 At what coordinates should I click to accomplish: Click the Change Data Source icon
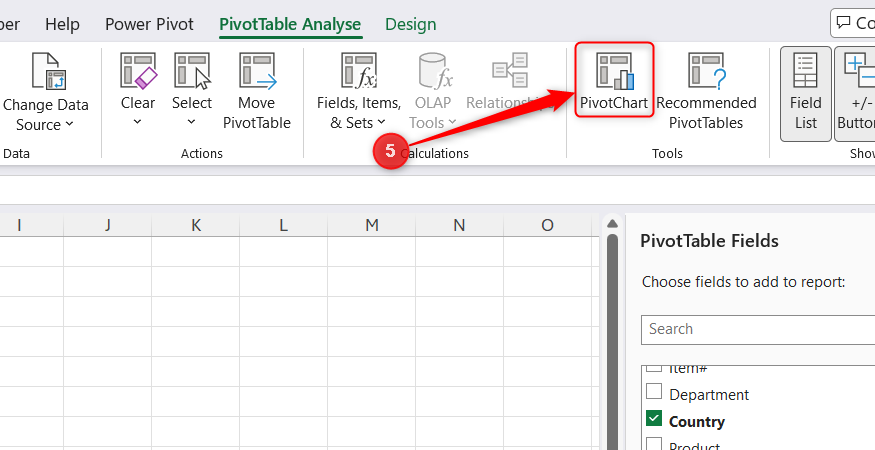(x=49, y=71)
